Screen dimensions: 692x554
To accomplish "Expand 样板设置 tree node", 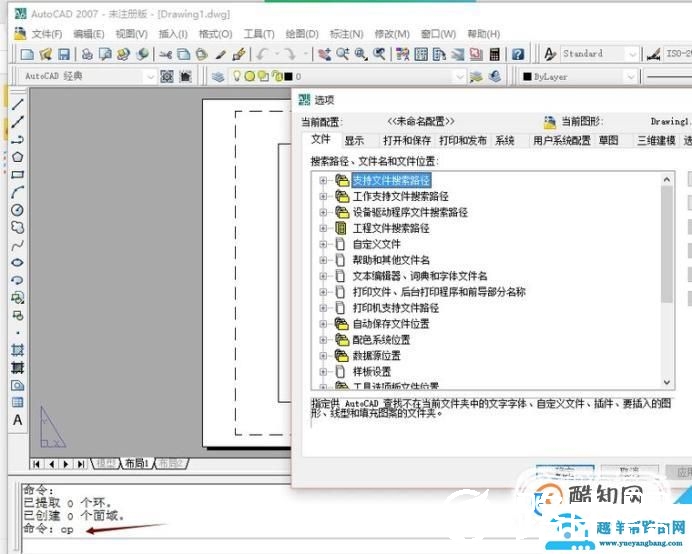I will (323, 372).
